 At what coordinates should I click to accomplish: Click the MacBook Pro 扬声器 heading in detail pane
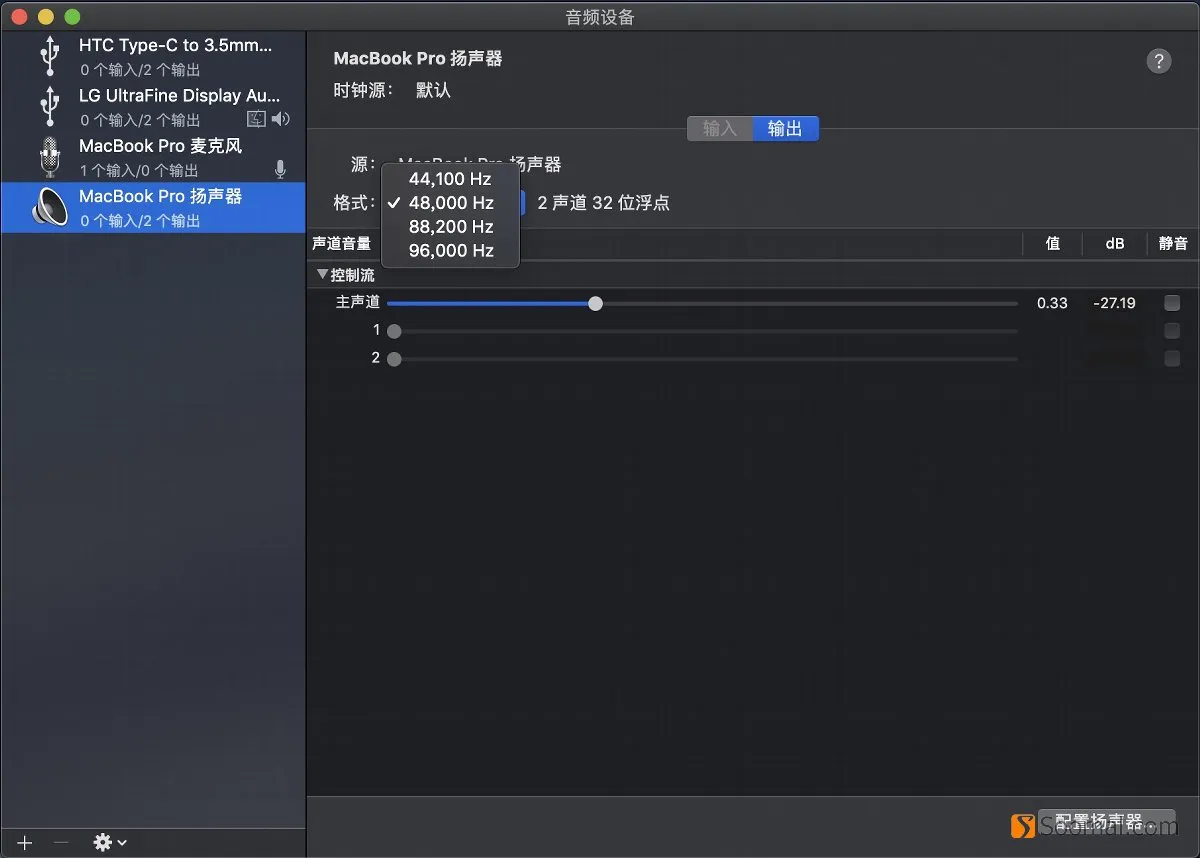pos(418,59)
